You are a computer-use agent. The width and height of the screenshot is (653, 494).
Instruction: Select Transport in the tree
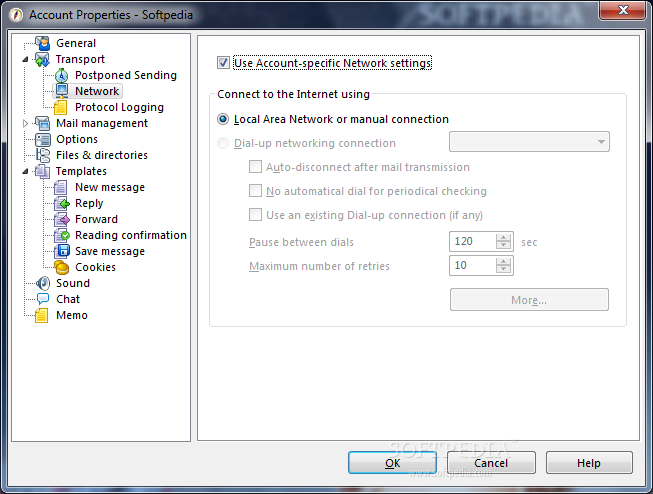tap(80, 59)
